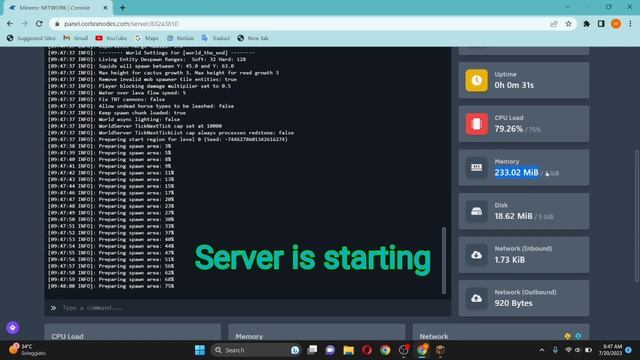This screenshot has height=360, width=640.
Task: Click the yellow icon in the Network panel
Action: click(x=567, y=336)
